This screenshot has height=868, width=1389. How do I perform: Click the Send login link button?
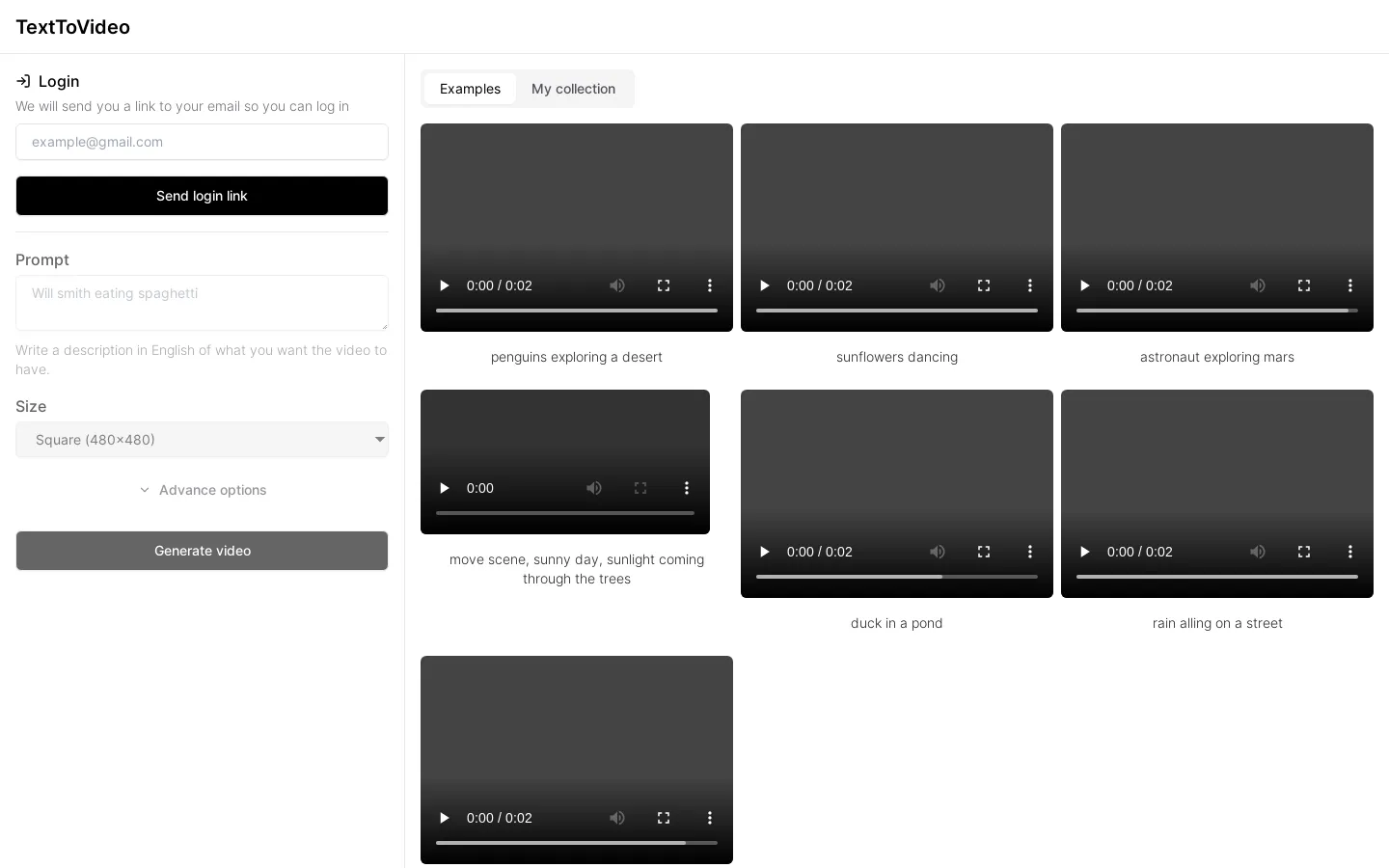click(x=202, y=196)
